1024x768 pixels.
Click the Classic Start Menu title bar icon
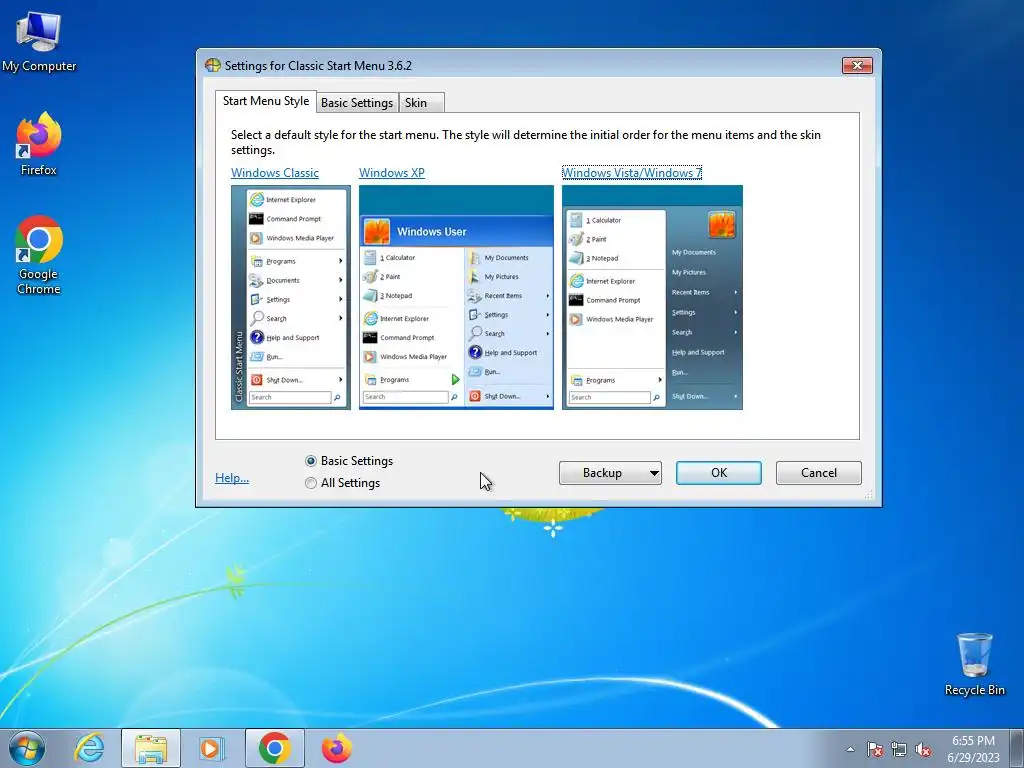(x=212, y=65)
